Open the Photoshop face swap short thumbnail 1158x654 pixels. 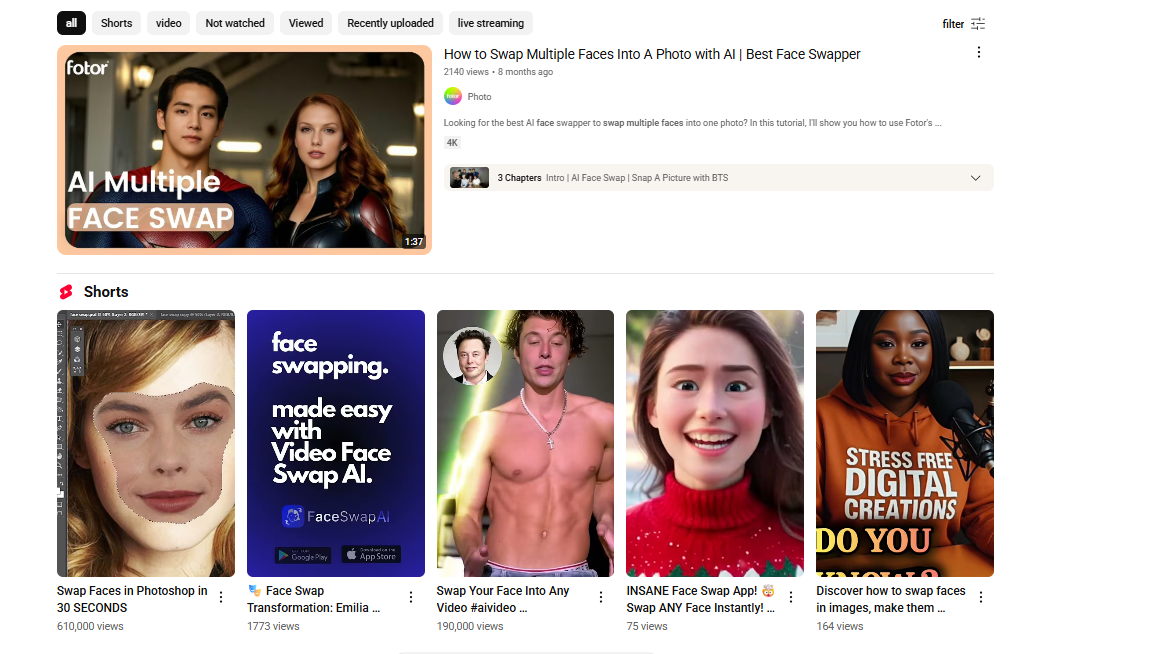click(145, 443)
